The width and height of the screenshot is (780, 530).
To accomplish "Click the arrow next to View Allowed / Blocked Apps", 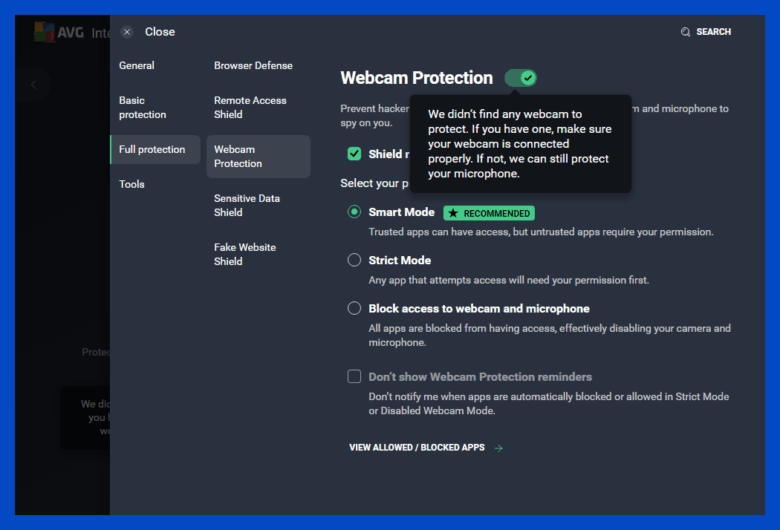I will 498,448.
